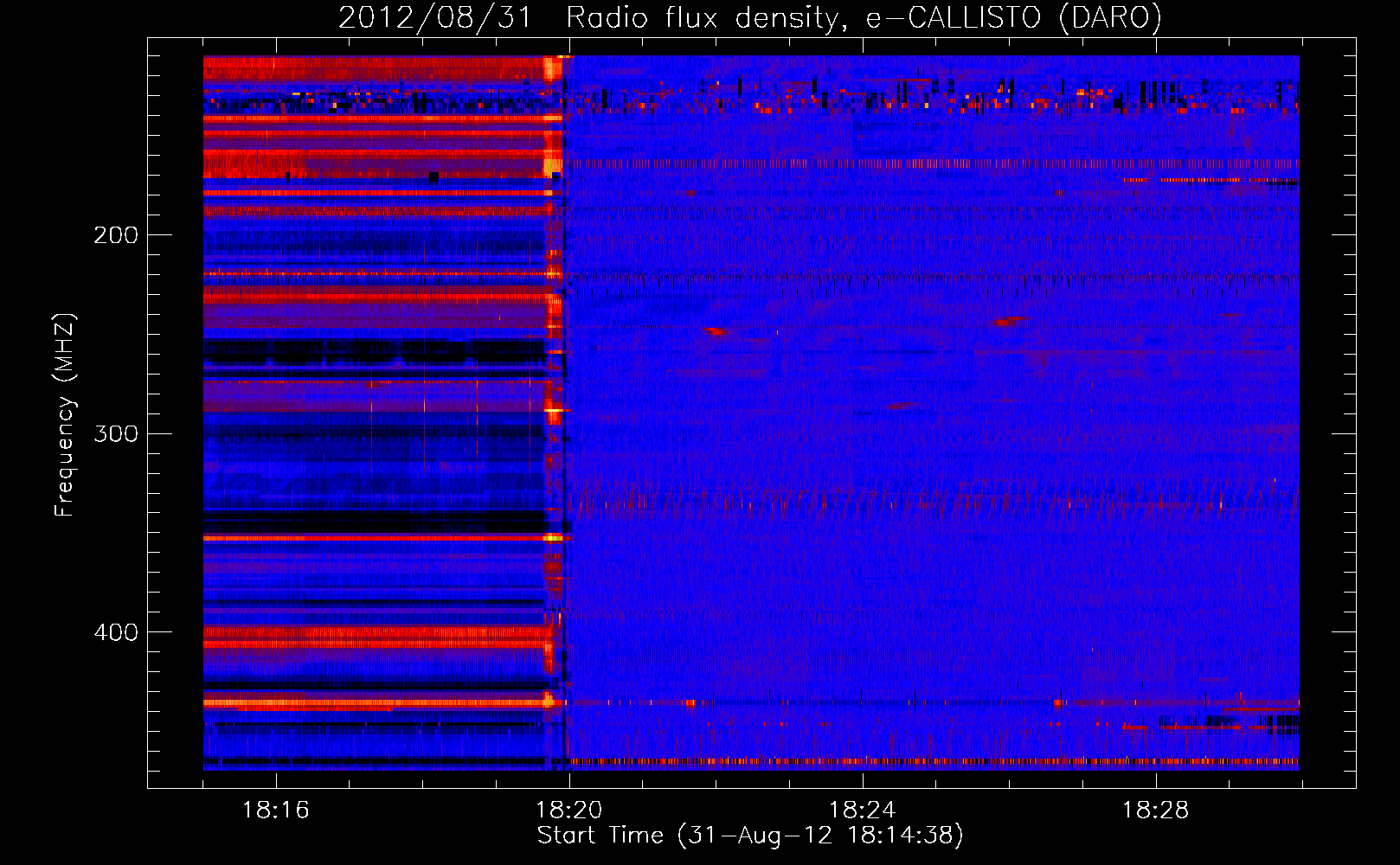Viewport: 1400px width, 865px height.
Task: Click the "Frequency (MHZ)" axis label
Action: tap(65, 415)
